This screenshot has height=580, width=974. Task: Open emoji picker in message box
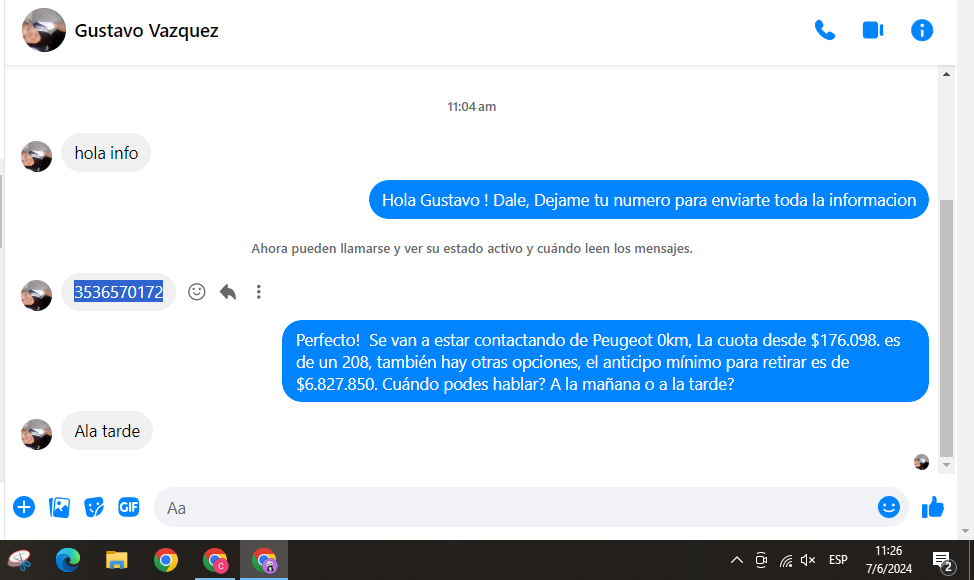(x=888, y=507)
